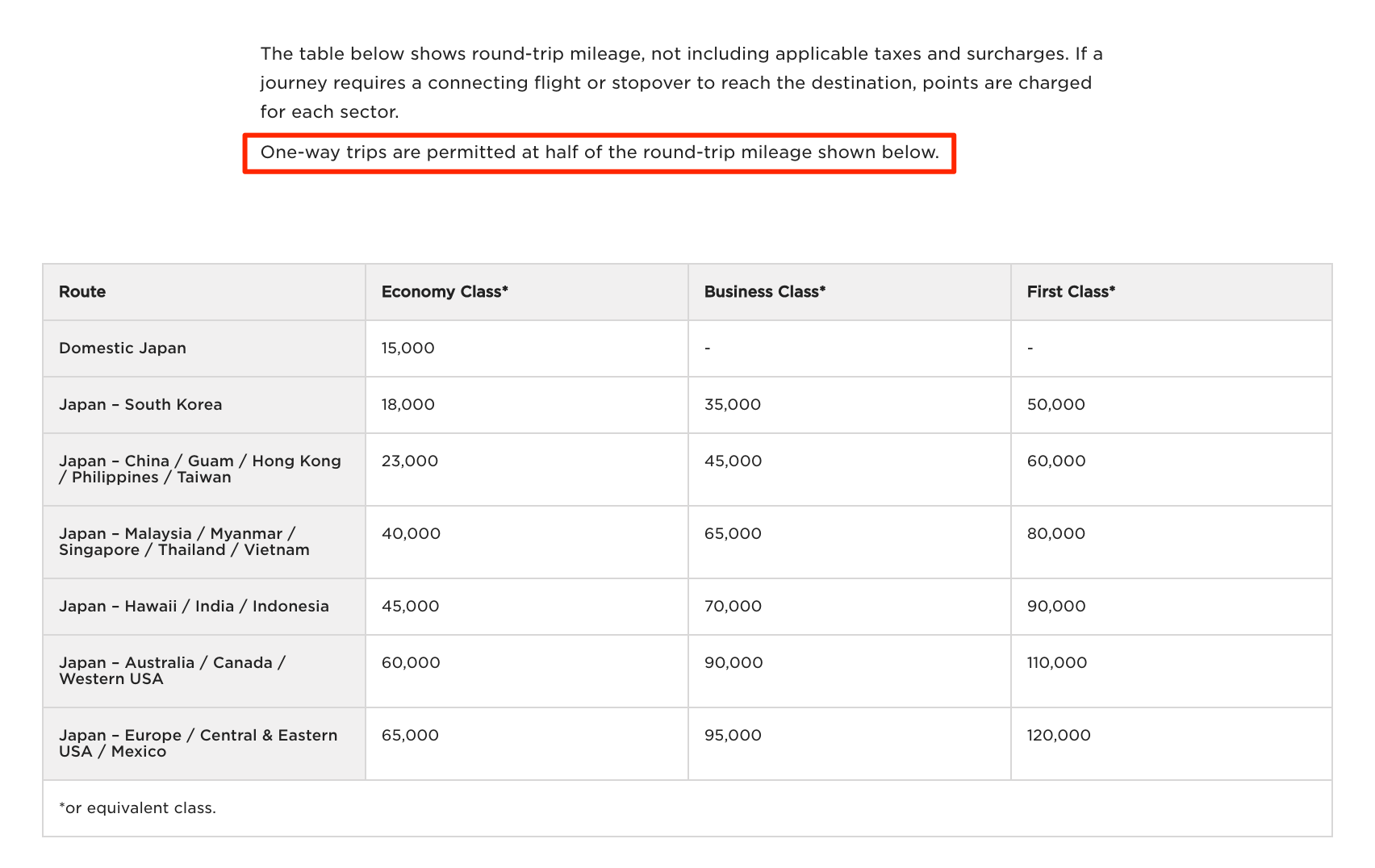This screenshot has height=868, width=1375.
Task: Select the Japan – South Korea route cell
Action: 140,405
